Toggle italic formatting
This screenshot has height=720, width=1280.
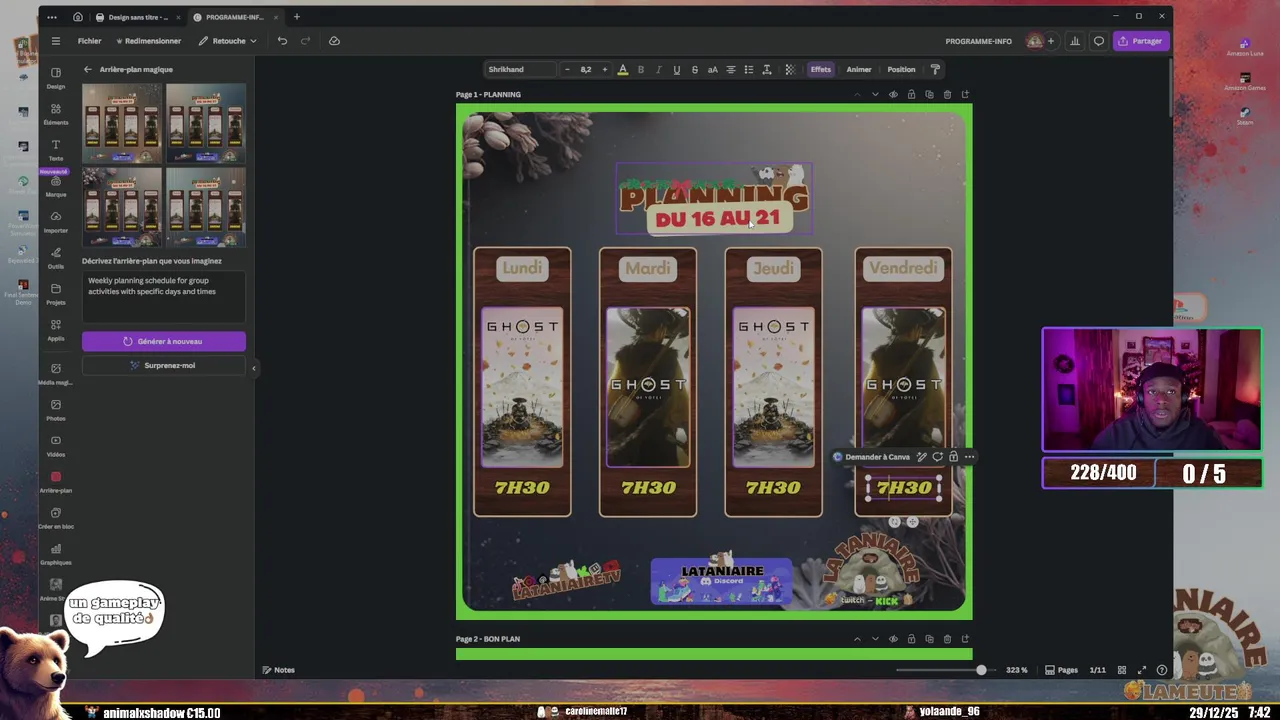tap(659, 69)
